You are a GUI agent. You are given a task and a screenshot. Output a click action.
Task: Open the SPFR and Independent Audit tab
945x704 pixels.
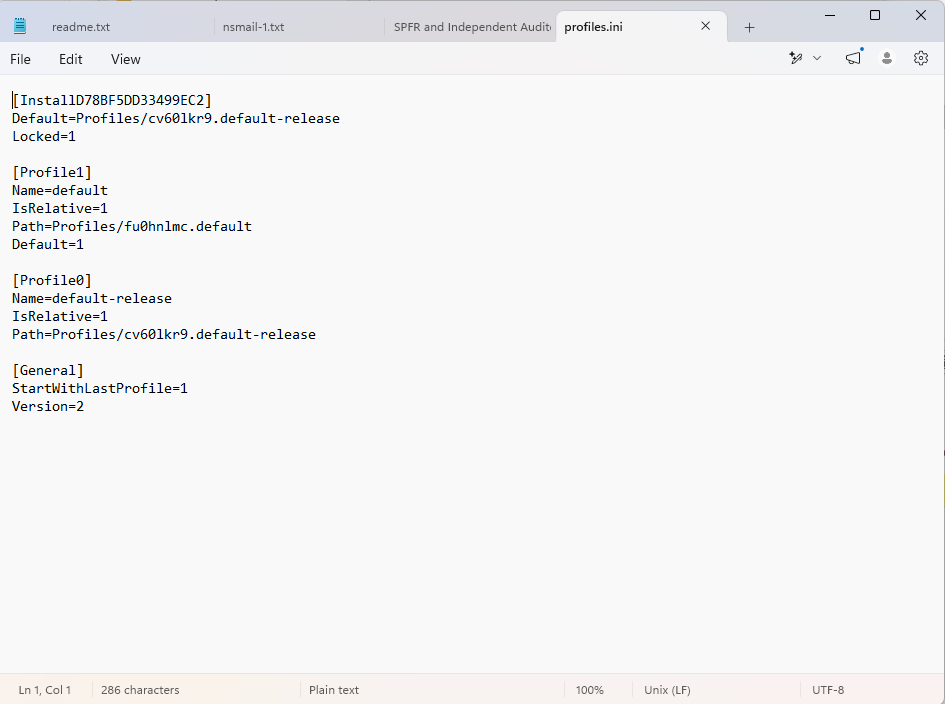471,27
